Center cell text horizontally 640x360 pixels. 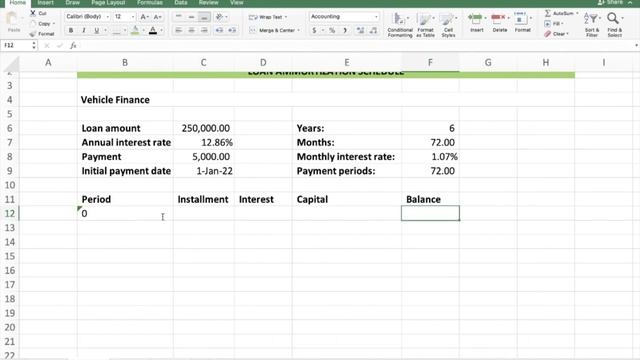pos(191,31)
